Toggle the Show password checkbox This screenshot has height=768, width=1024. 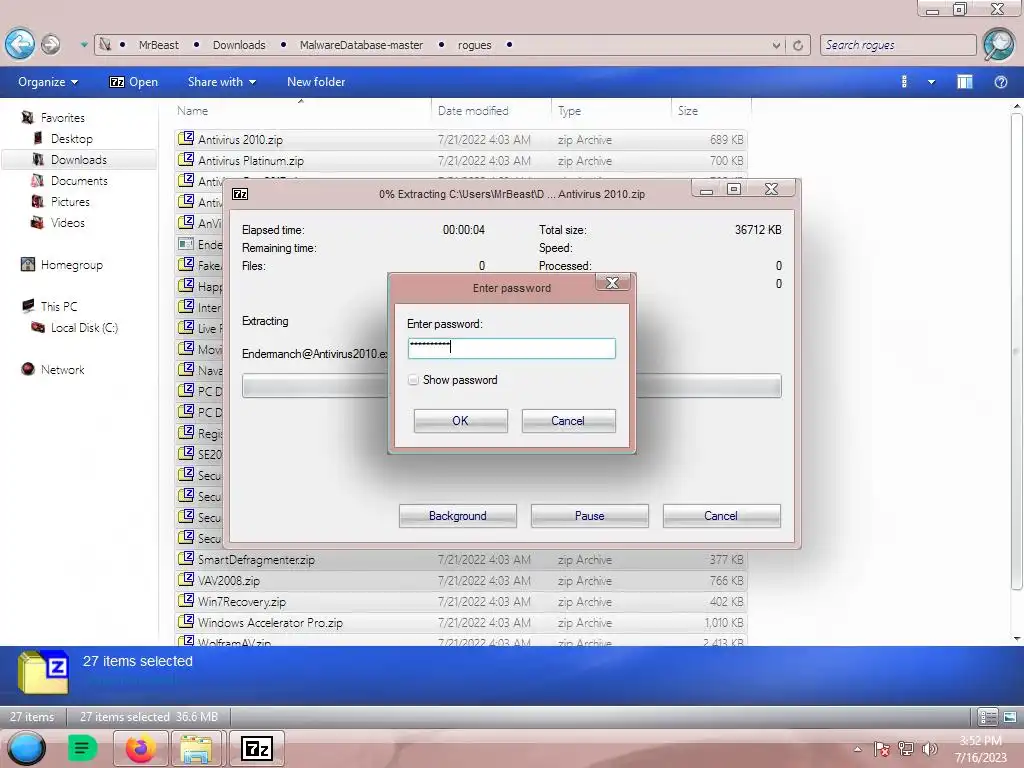413,379
